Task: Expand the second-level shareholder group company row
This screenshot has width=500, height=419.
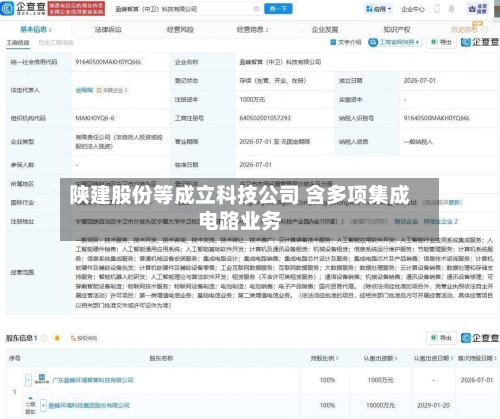Action: [x=43, y=405]
